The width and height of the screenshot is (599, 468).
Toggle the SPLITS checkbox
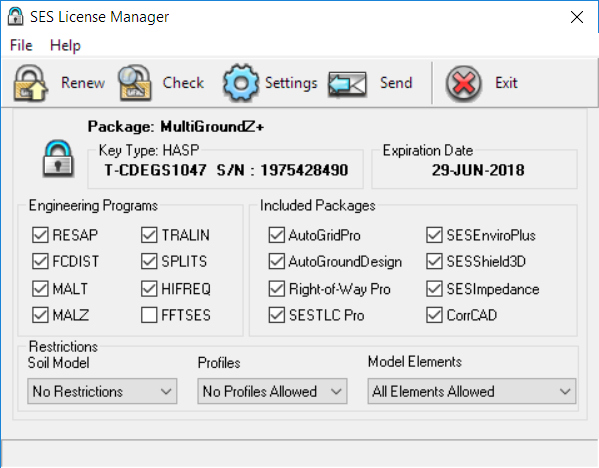pos(149,262)
